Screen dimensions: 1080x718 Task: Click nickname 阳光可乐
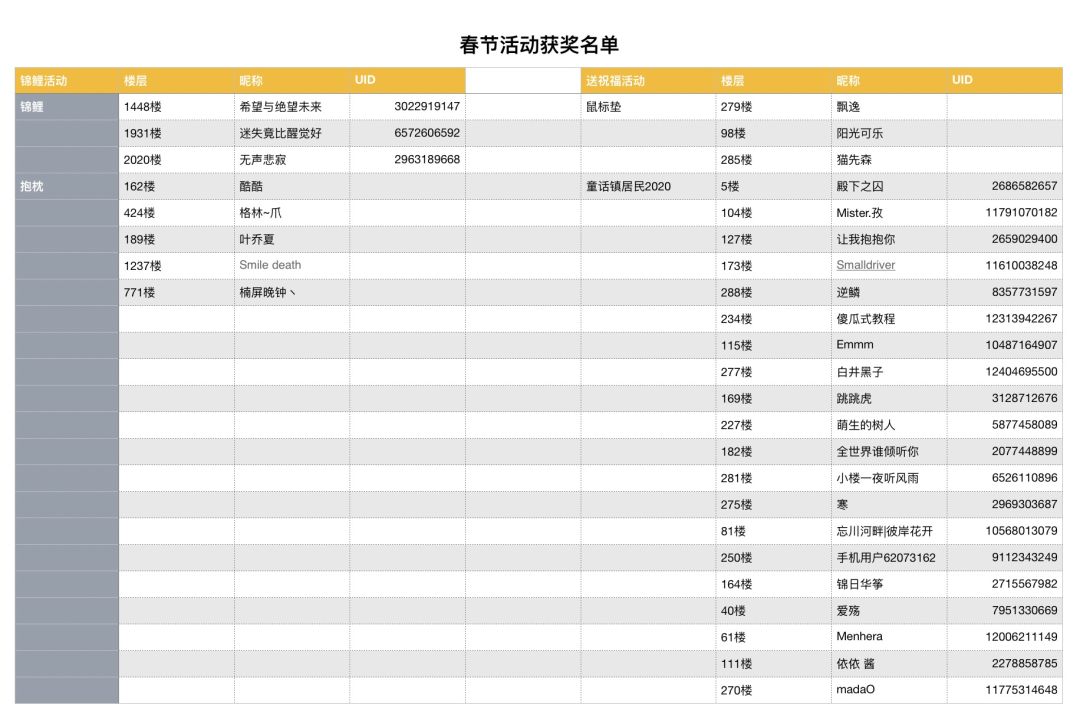[x=860, y=133]
